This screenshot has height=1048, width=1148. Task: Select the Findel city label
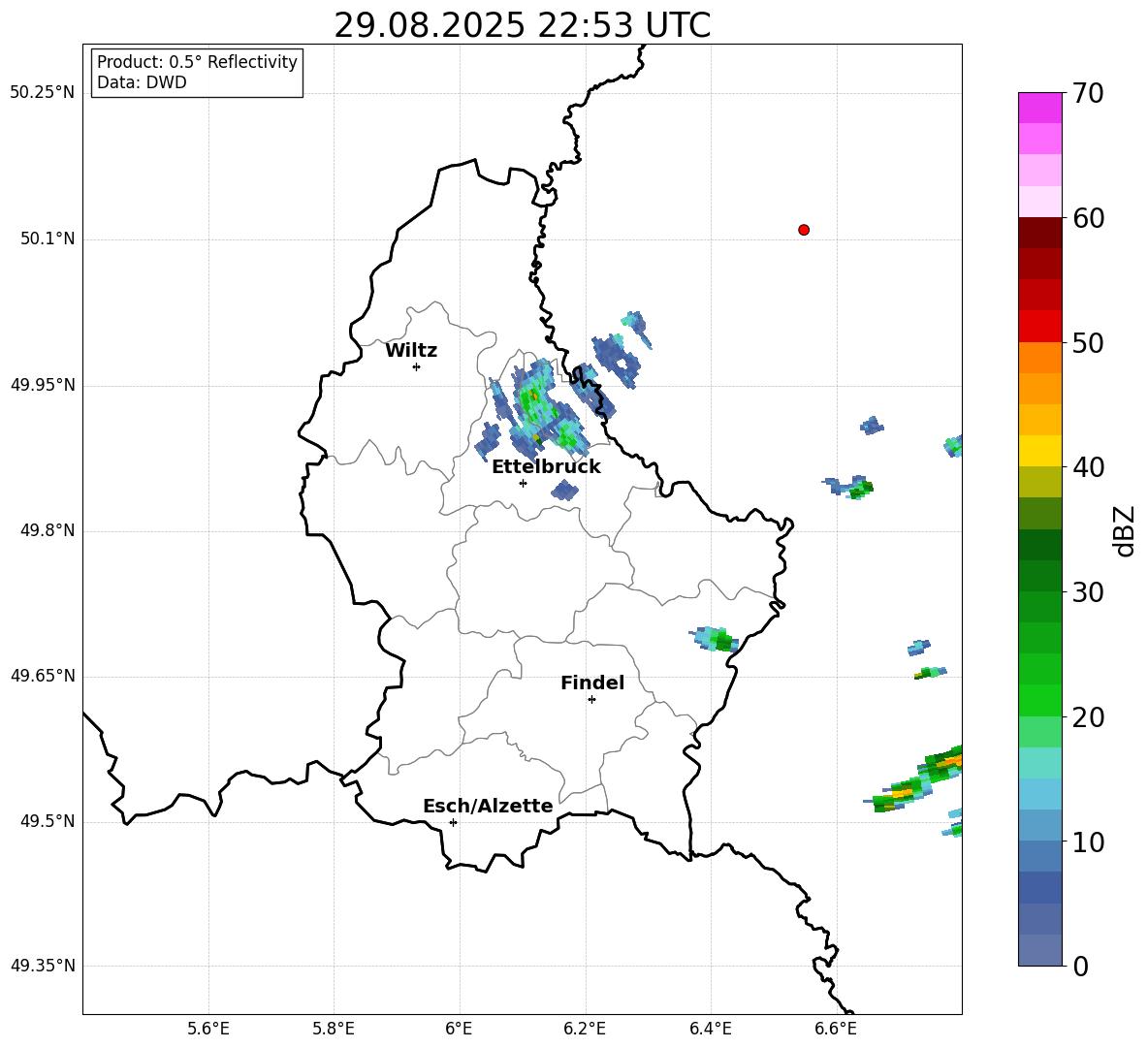[592, 683]
